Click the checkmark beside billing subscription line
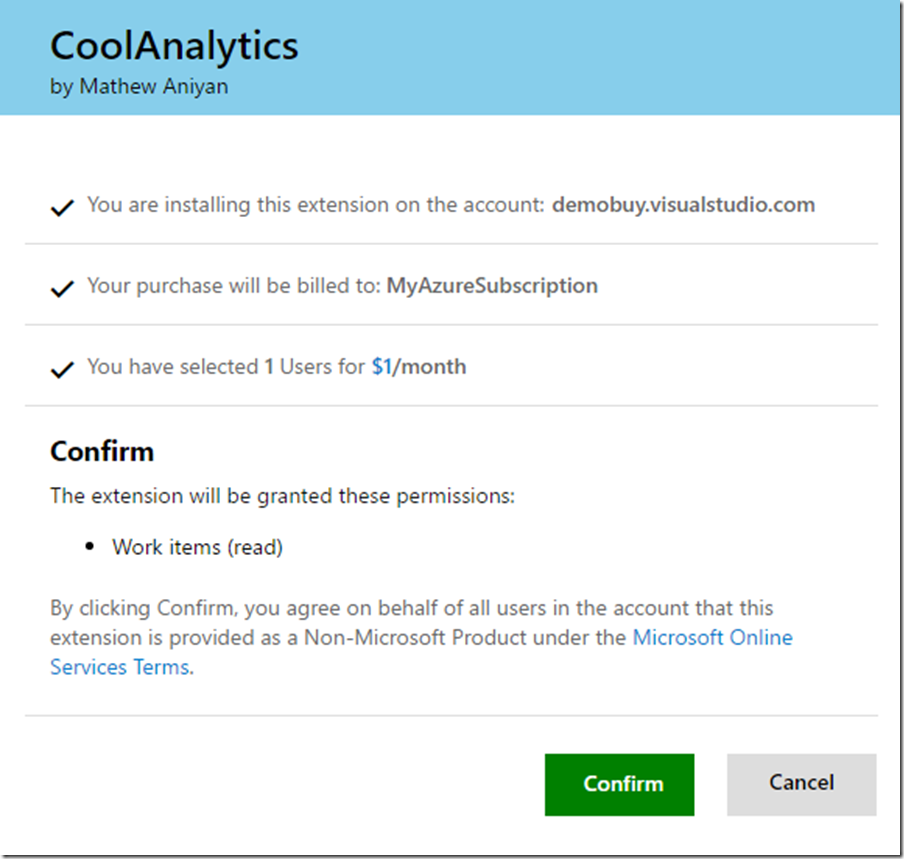Image resolution: width=904 pixels, height=859 pixels. 62,288
